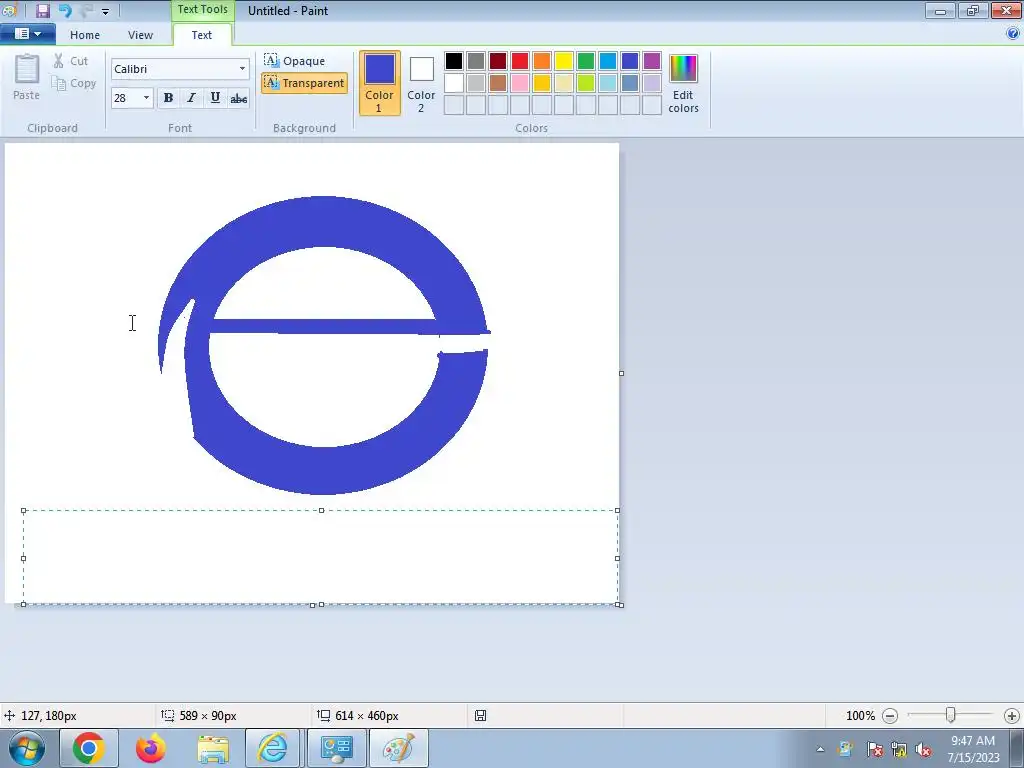The height and width of the screenshot is (768, 1024).
Task: Click inside the text box on canvas
Action: pos(321,557)
